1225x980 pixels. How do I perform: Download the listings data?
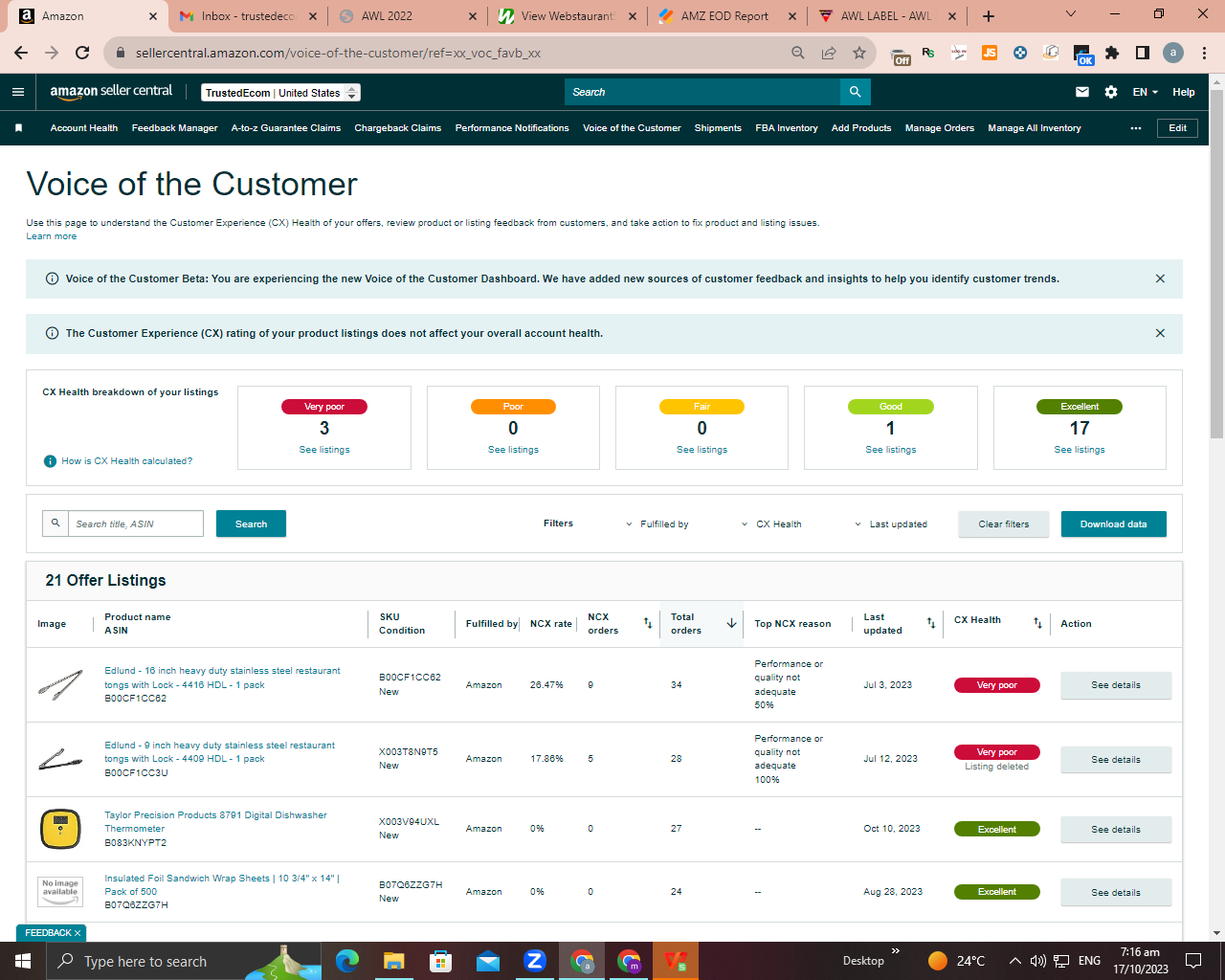[1114, 524]
